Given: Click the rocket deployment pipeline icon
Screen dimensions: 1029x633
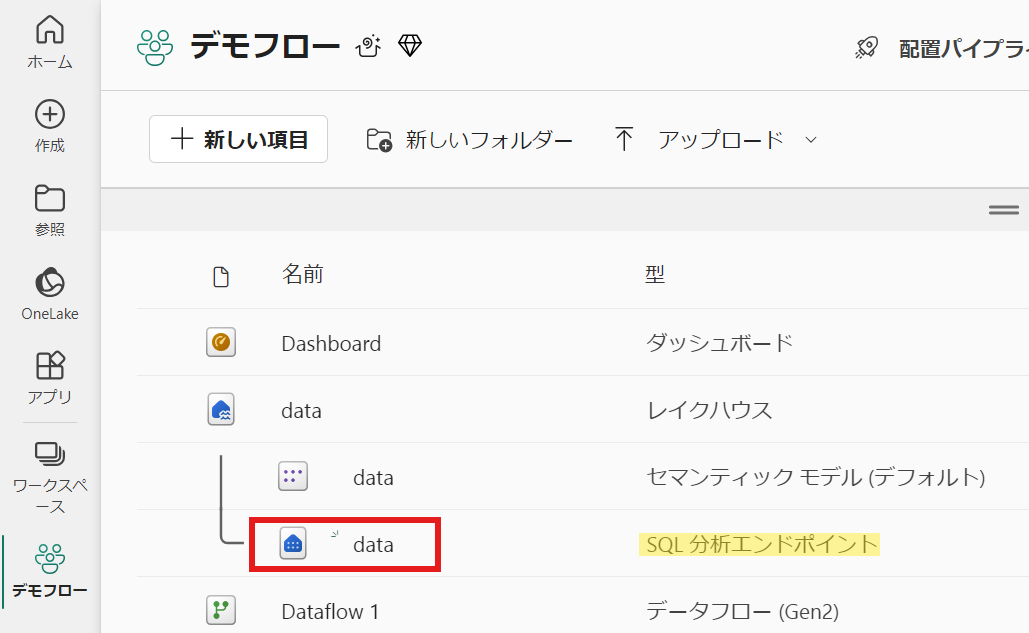Looking at the screenshot, I should click(866, 48).
